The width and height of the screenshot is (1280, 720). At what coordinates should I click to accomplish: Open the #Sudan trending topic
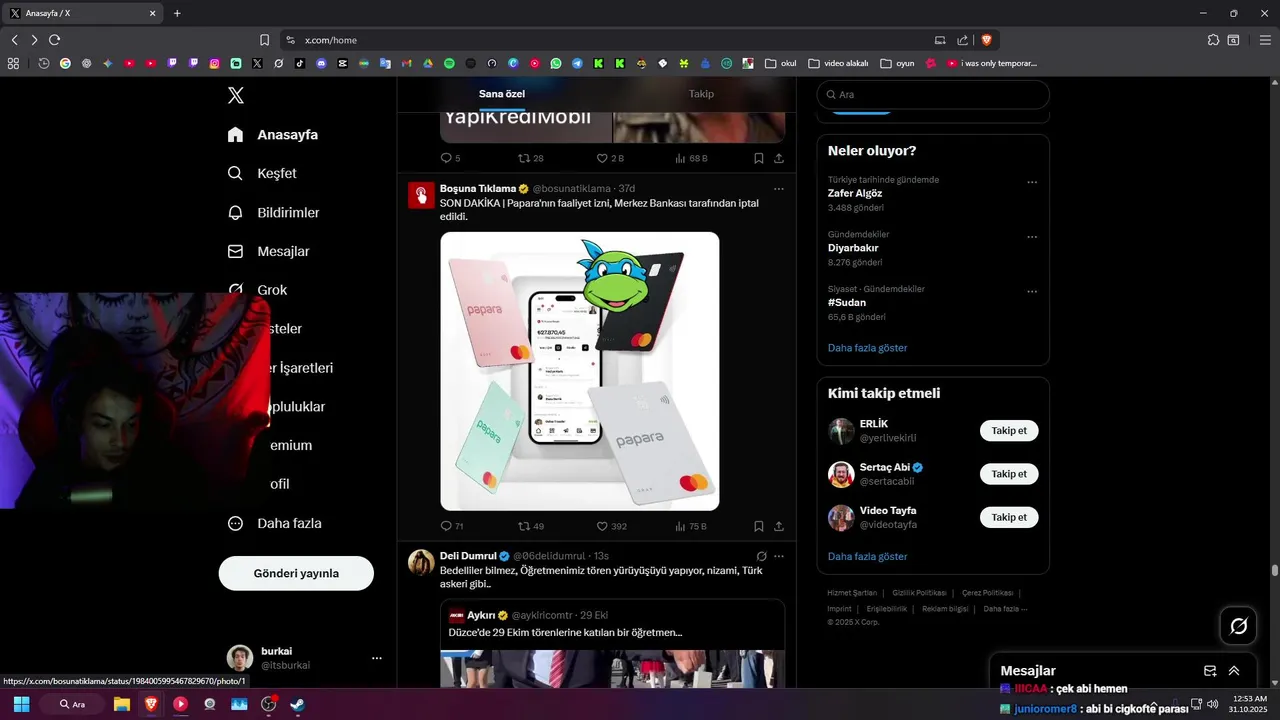847,302
